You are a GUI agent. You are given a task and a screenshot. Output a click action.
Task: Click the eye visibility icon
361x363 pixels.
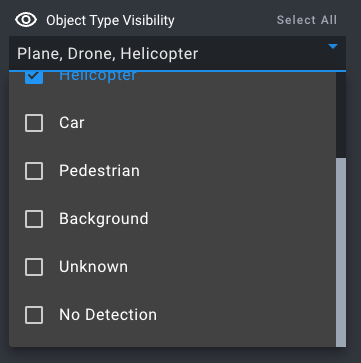tap(26, 20)
